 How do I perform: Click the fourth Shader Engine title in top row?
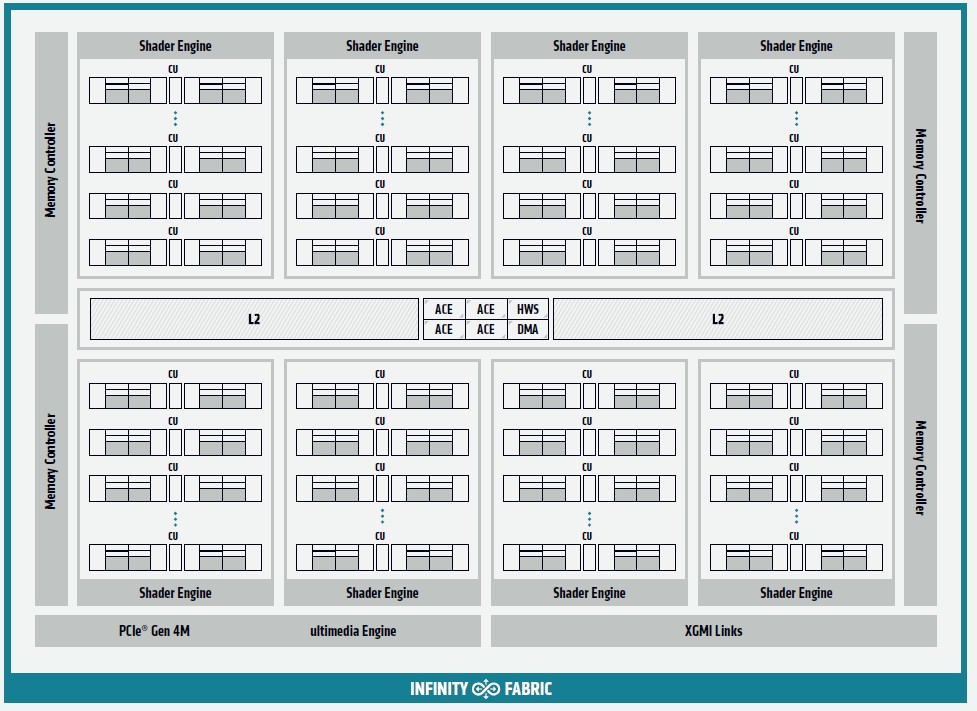click(796, 45)
